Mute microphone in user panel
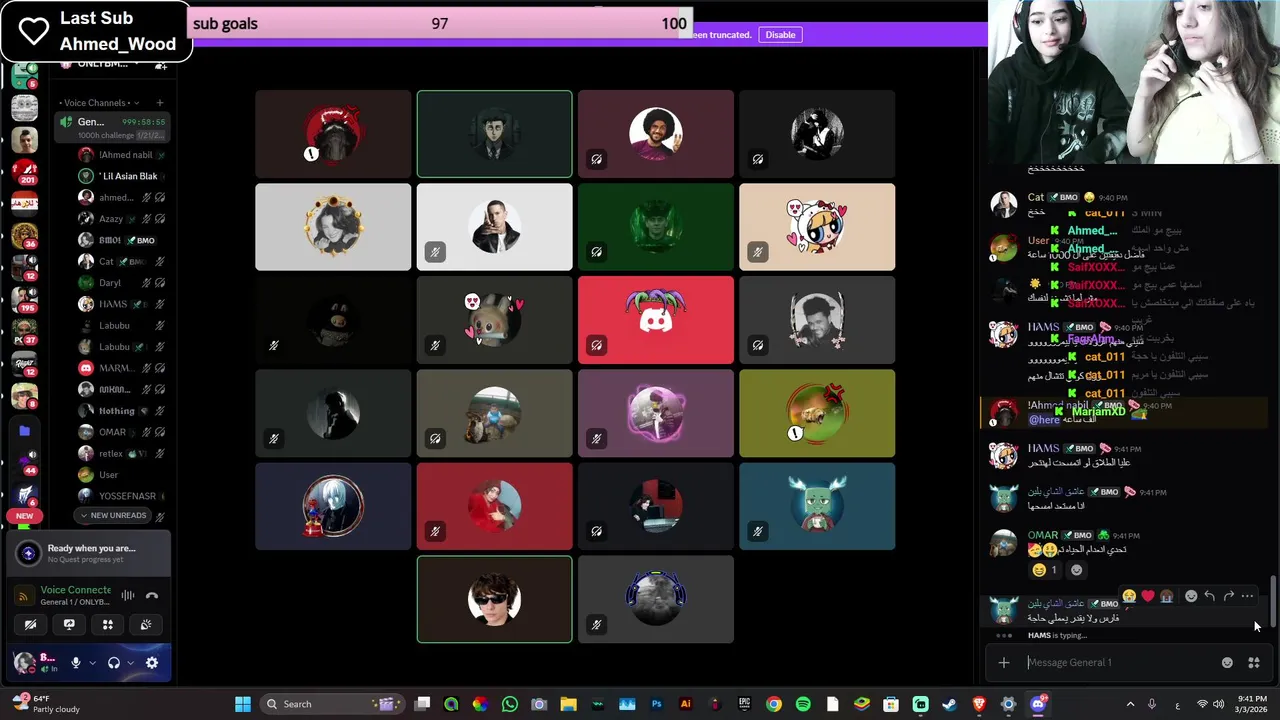This screenshot has width=1280, height=720. 75,662
